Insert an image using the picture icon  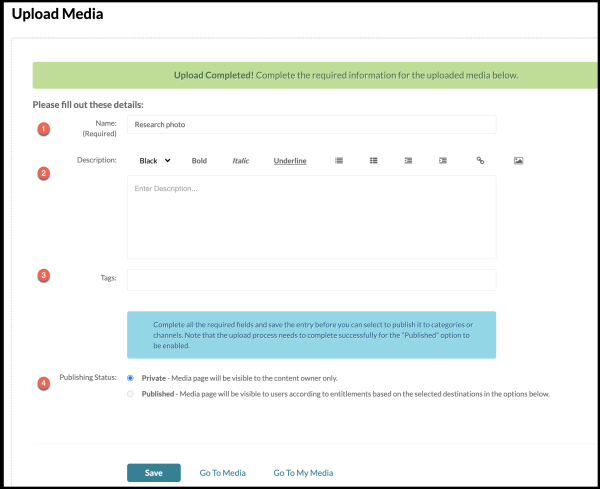point(518,161)
